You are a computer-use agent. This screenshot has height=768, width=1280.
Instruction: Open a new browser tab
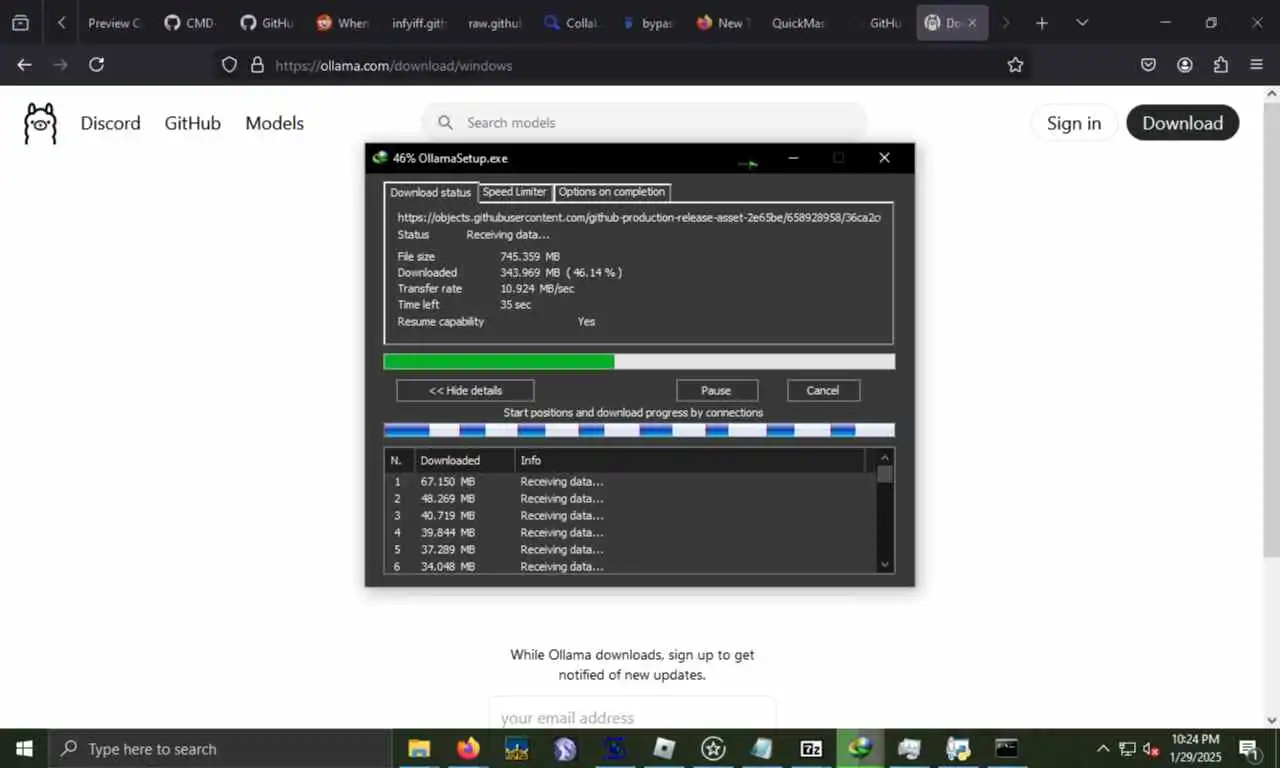(x=1042, y=22)
